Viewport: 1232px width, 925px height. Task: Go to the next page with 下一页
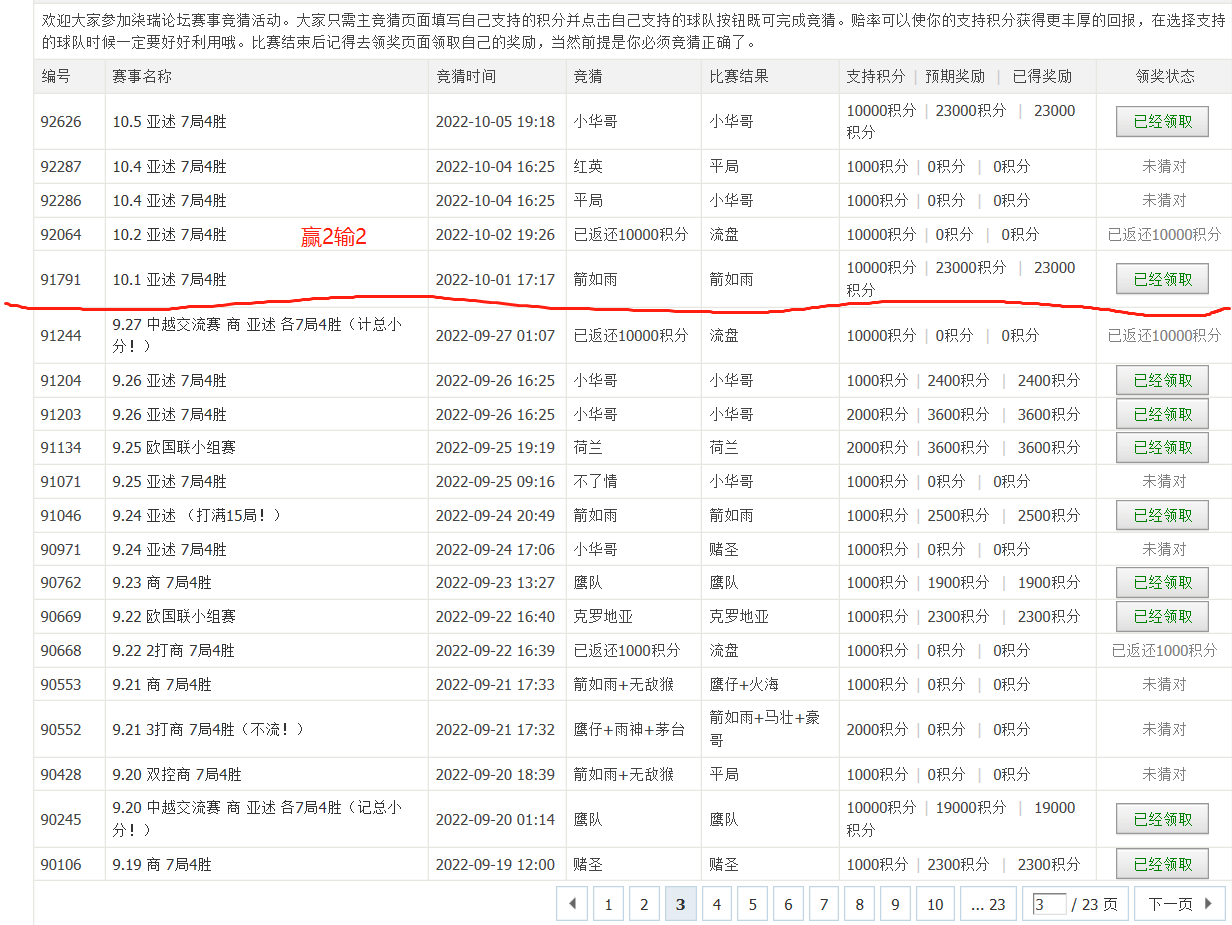point(1181,904)
